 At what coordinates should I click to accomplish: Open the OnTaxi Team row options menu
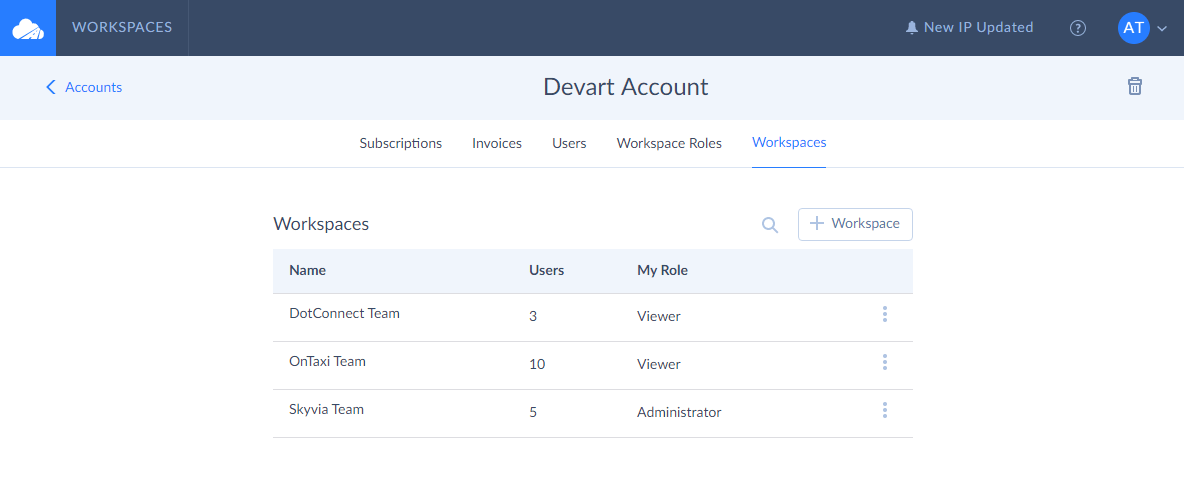click(884, 362)
